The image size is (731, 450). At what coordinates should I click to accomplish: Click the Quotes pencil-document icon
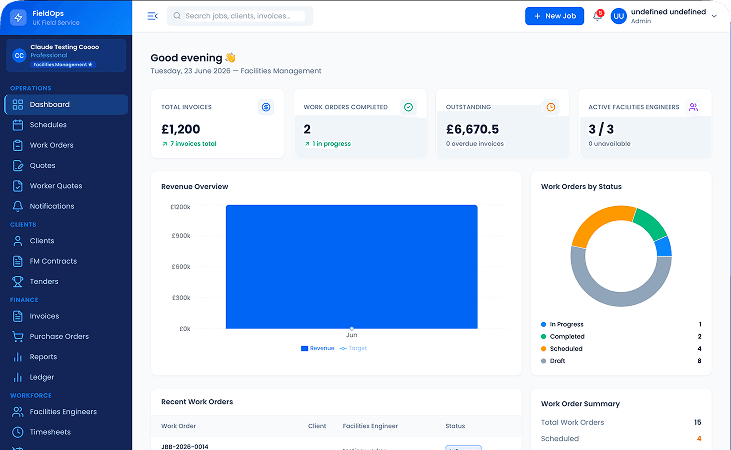pyautogui.click(x=18, y=166)
